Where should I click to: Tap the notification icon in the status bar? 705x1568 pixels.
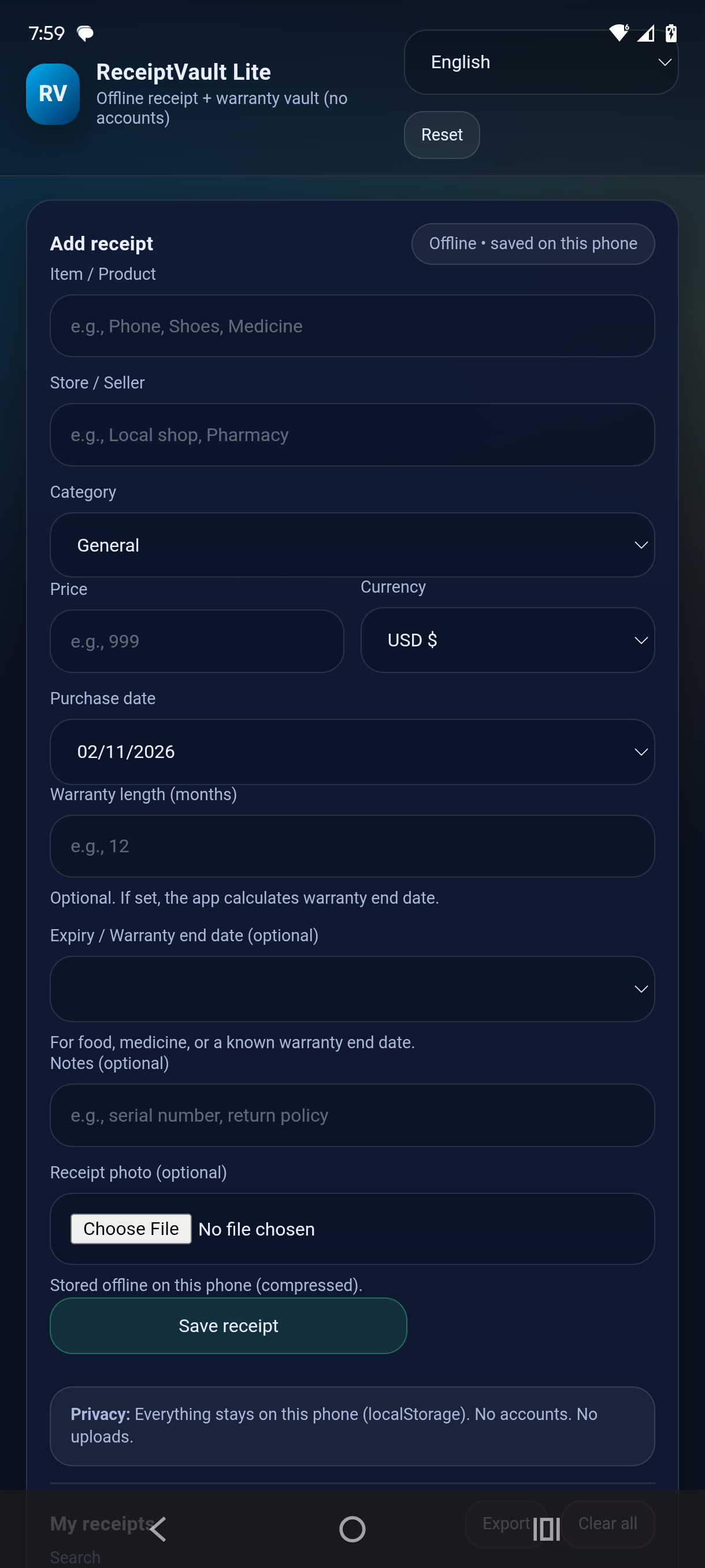[84, 33]
